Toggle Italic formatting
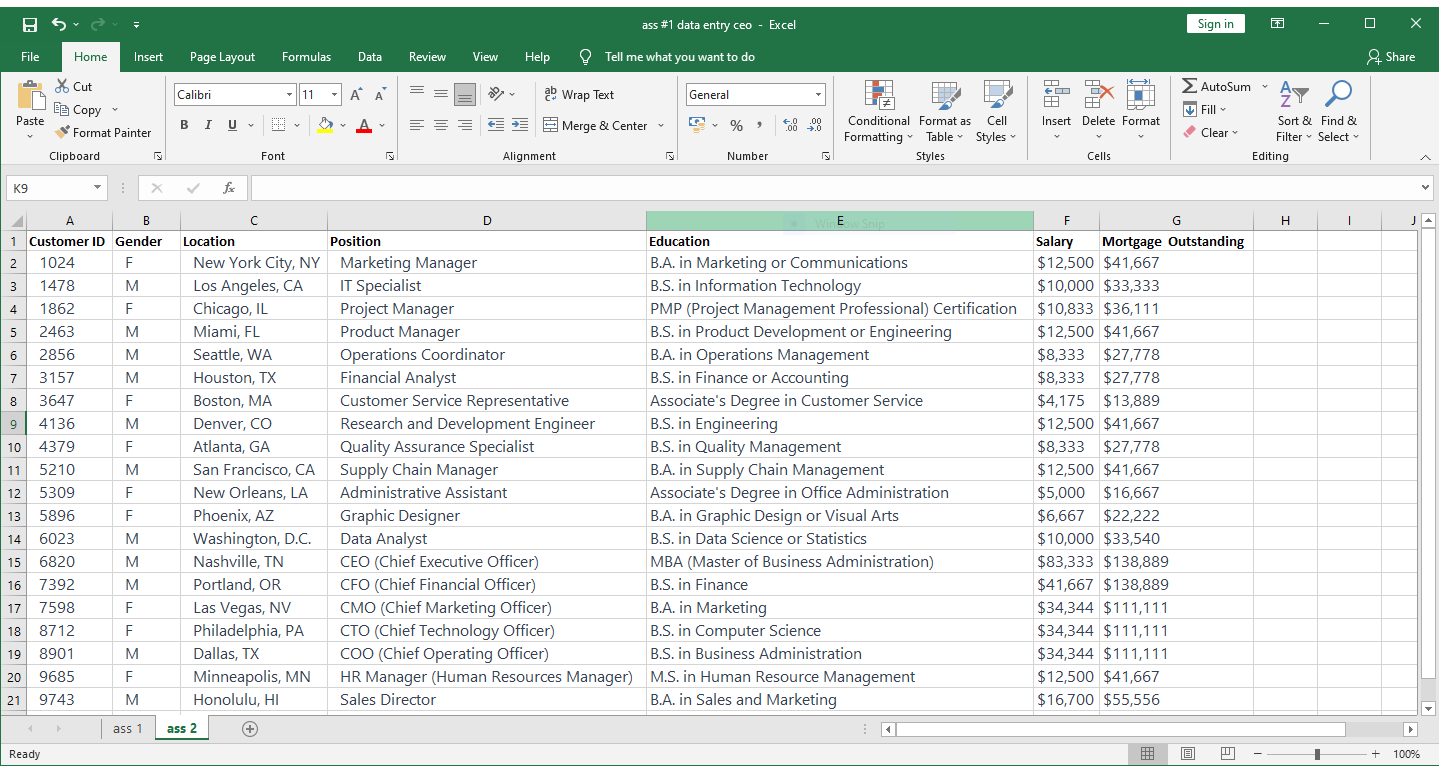This screenshot has width=1439, height=766. click(208, 125)
